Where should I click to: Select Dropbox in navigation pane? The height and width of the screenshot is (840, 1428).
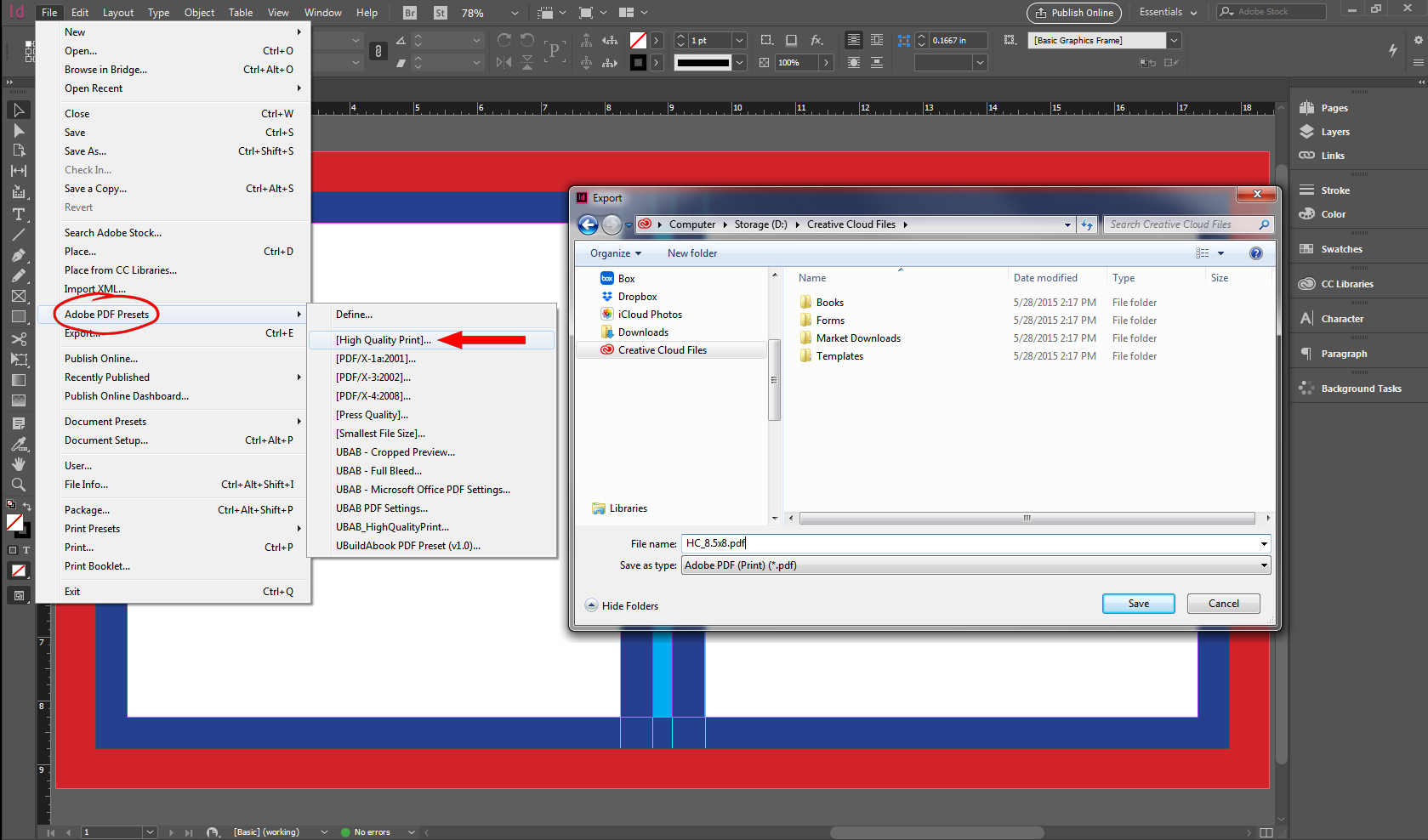coord(637,297)
